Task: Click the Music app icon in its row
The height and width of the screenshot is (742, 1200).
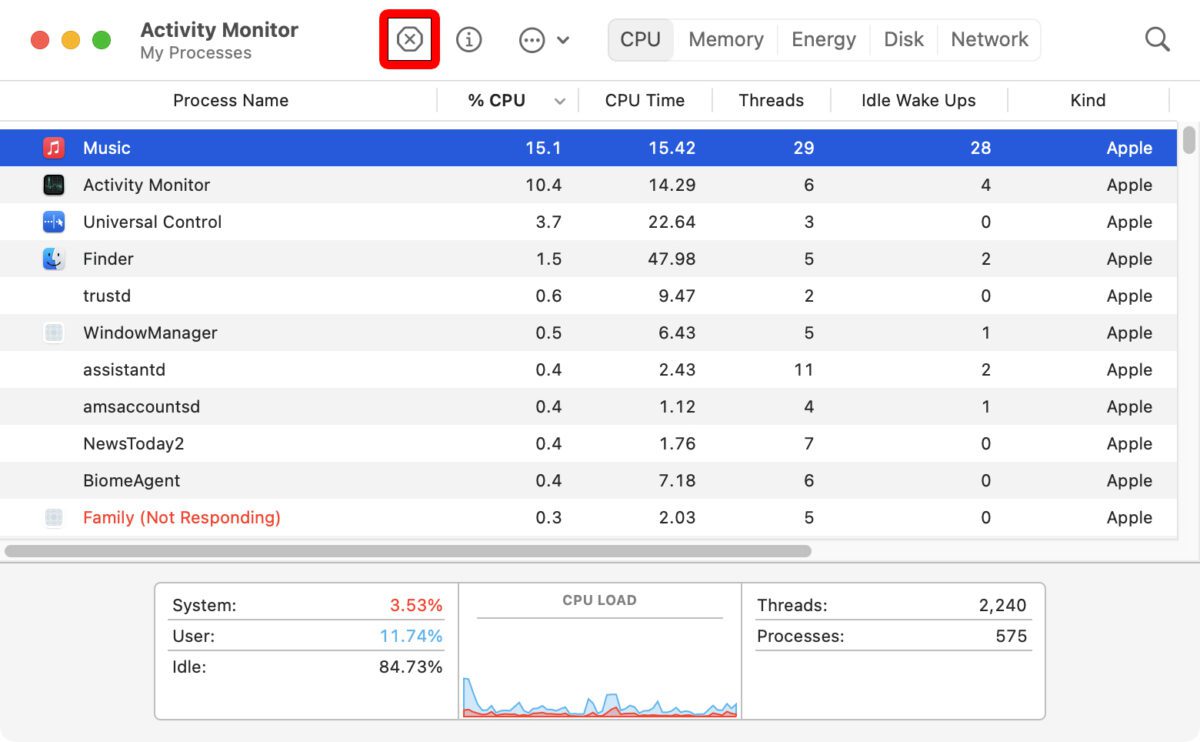Action: tap(54, 147)
